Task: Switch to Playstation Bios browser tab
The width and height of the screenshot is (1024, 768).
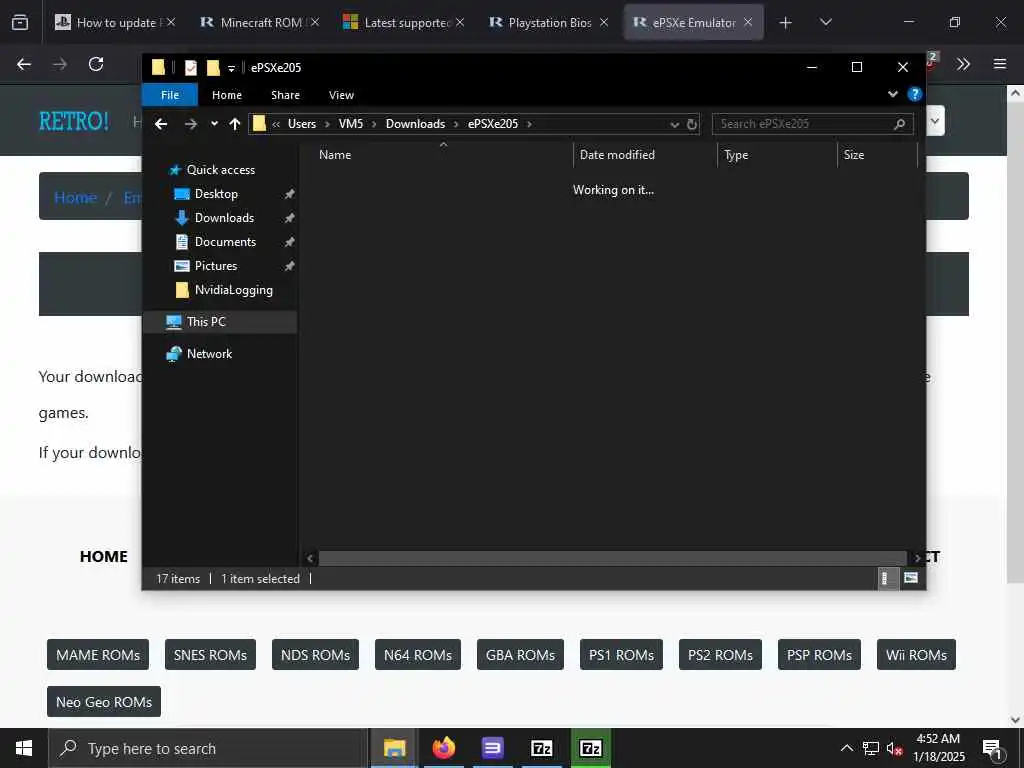Action: click(549, 23)
